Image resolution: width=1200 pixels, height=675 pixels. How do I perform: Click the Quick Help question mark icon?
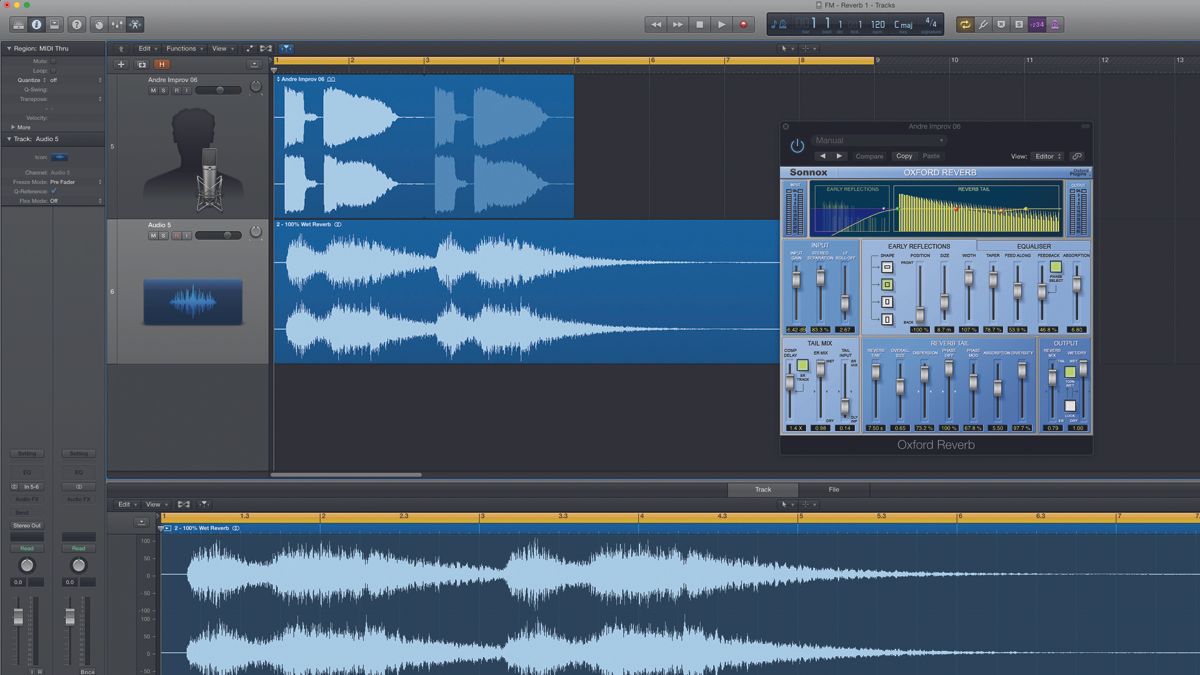pos(77,24)
